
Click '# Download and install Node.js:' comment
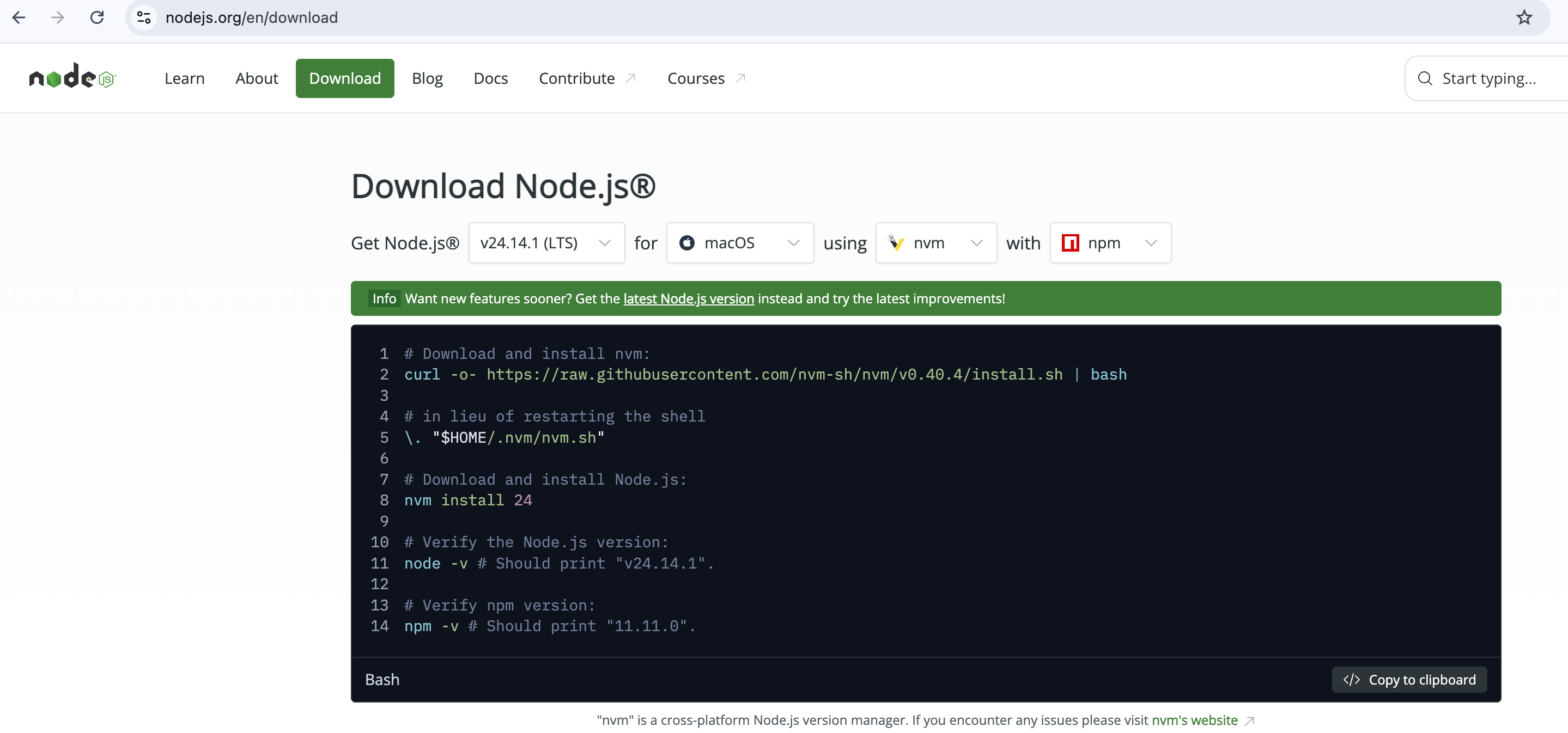click(x=545, y=479)
